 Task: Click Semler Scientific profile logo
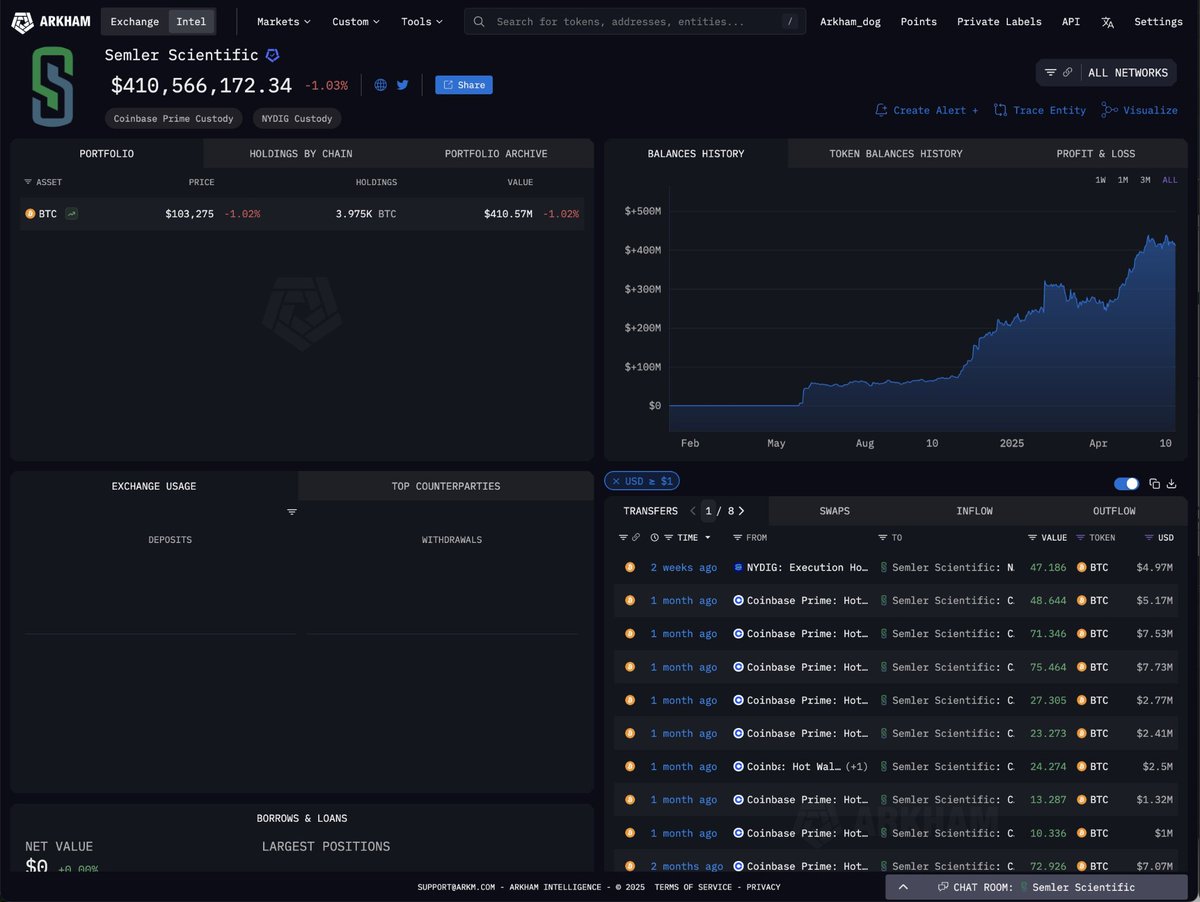(52, 86)
